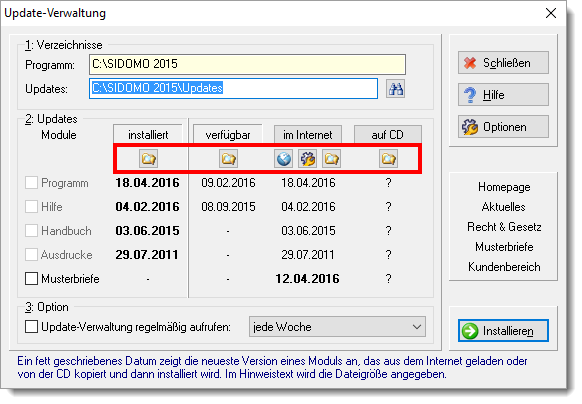This screenshot has width=582, height=404.
Task: Click gear wrench icon under im Internet
Action: (308, 159)
